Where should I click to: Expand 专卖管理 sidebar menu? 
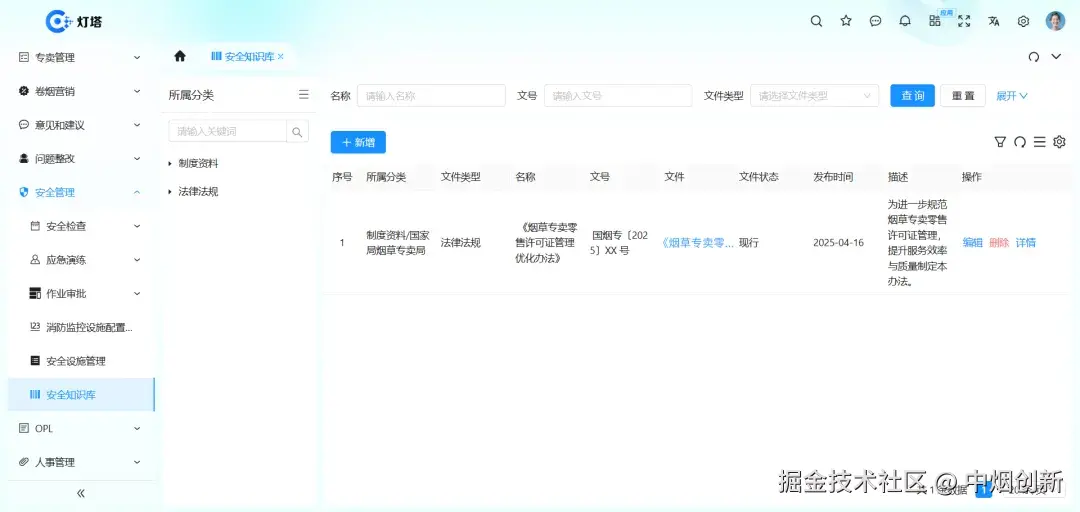click(x=79, y=57)
